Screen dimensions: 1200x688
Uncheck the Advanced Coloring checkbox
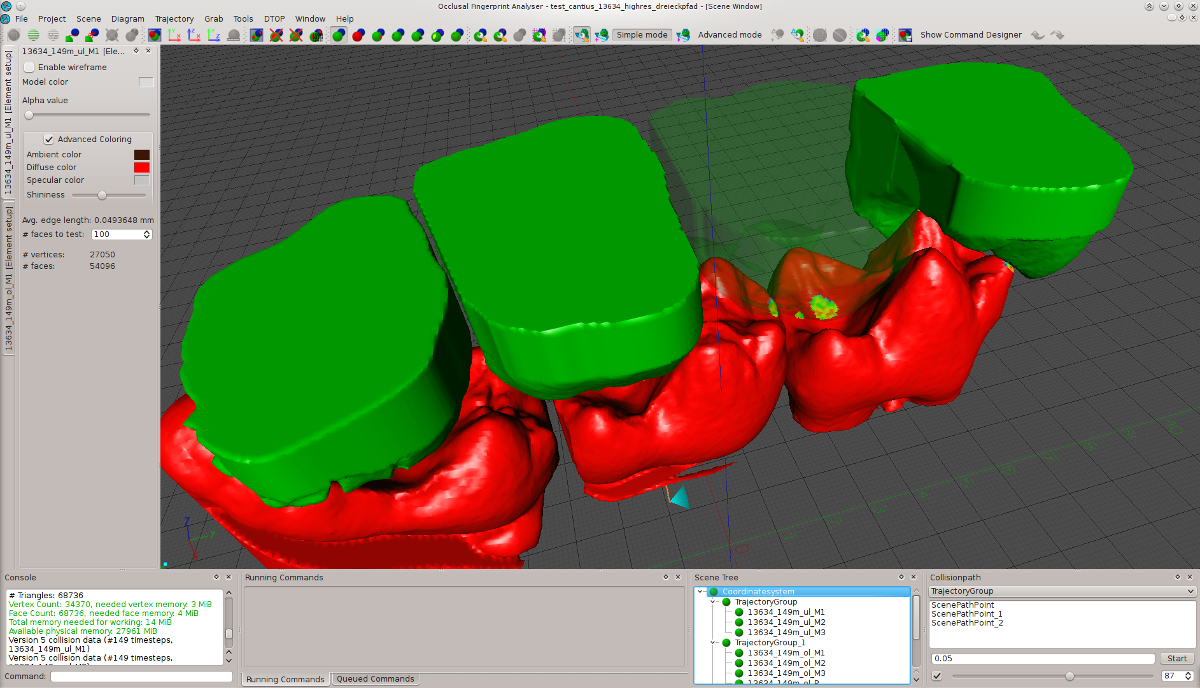(49, 139)
